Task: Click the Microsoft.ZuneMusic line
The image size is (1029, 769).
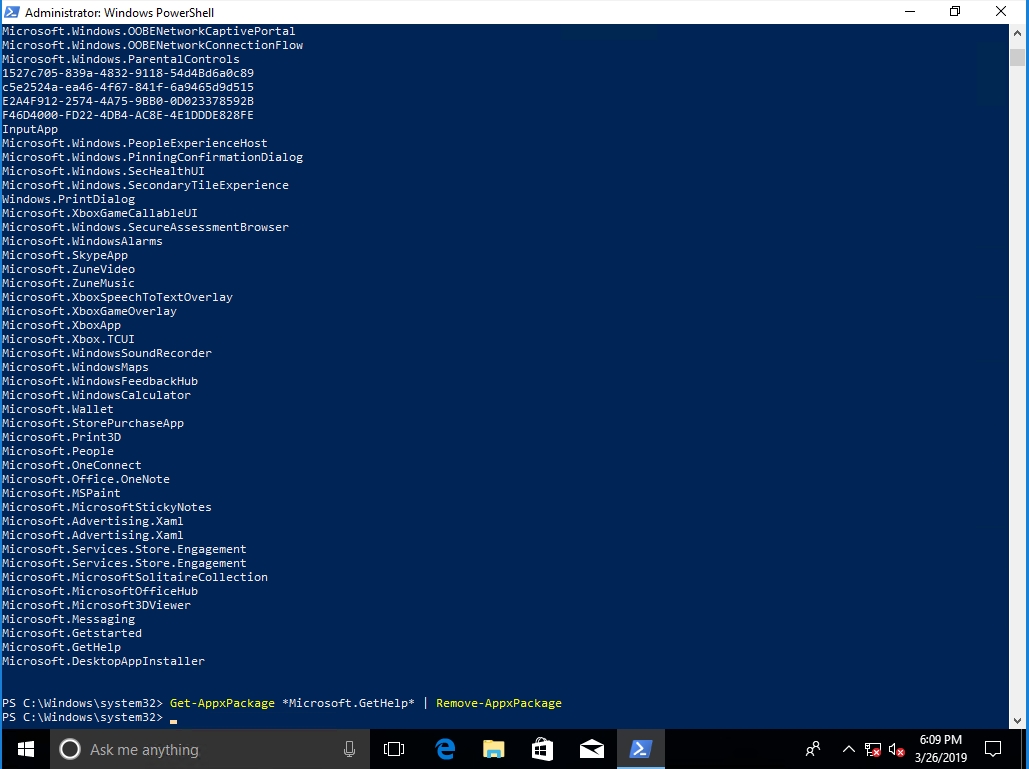Action: pyautogui.click(x=69, y=283)
